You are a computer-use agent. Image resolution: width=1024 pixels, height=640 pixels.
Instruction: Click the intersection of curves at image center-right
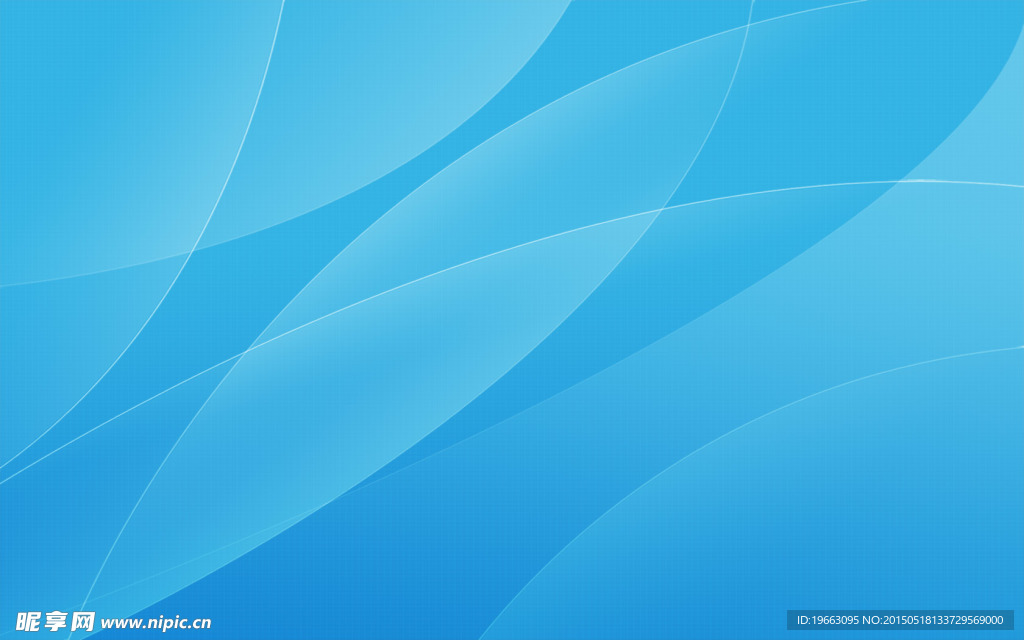point(662,209)
